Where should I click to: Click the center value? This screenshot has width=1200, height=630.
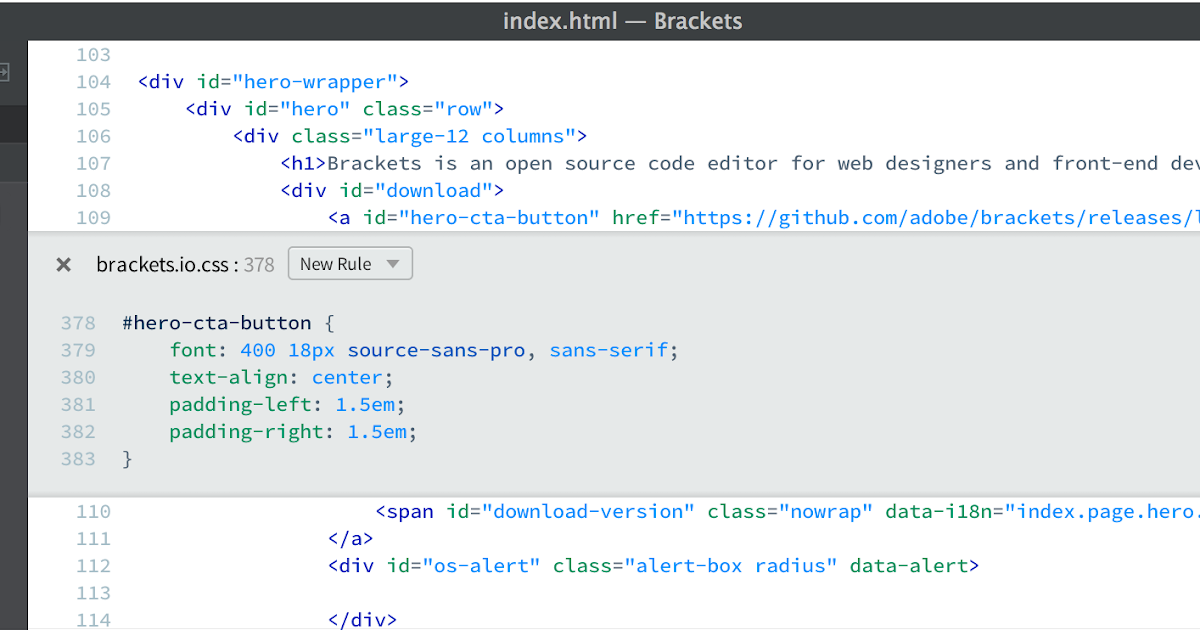(x=348, y=377)
